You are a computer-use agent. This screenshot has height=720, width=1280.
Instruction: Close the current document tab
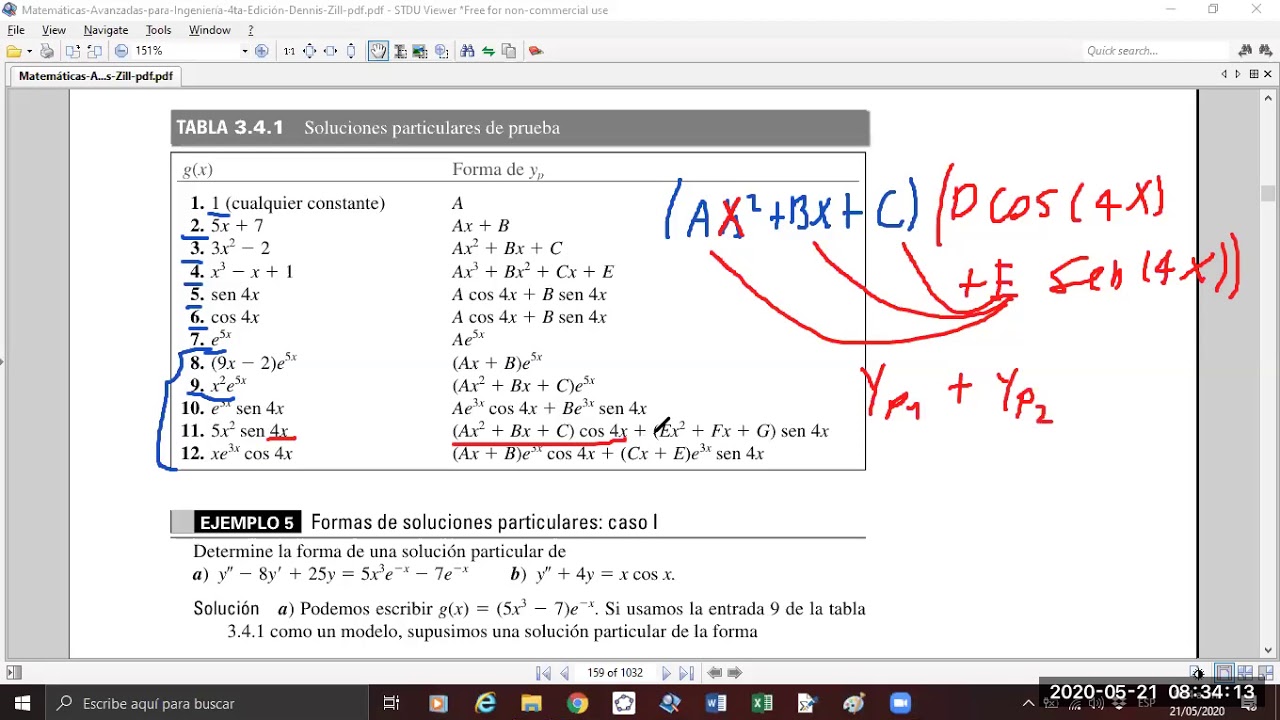(1269, 74)
